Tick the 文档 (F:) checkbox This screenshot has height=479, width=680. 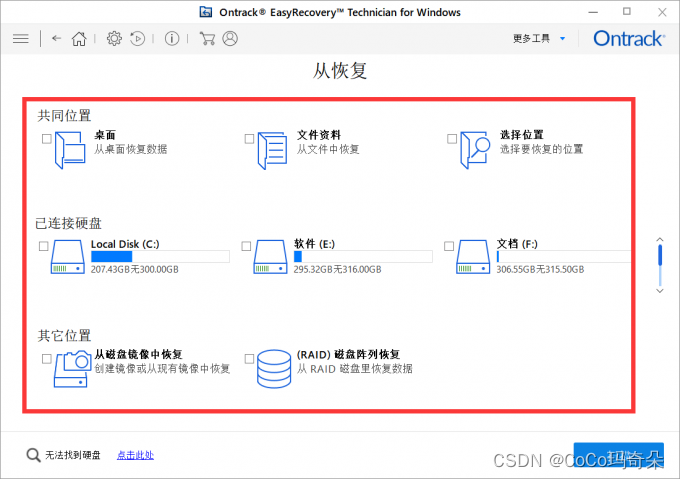(x=449, y=246)
